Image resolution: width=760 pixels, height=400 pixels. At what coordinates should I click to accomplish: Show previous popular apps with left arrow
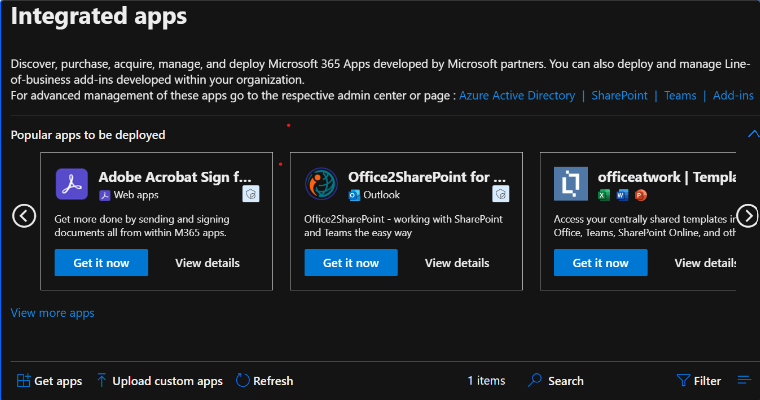click(x=24, y=216)
